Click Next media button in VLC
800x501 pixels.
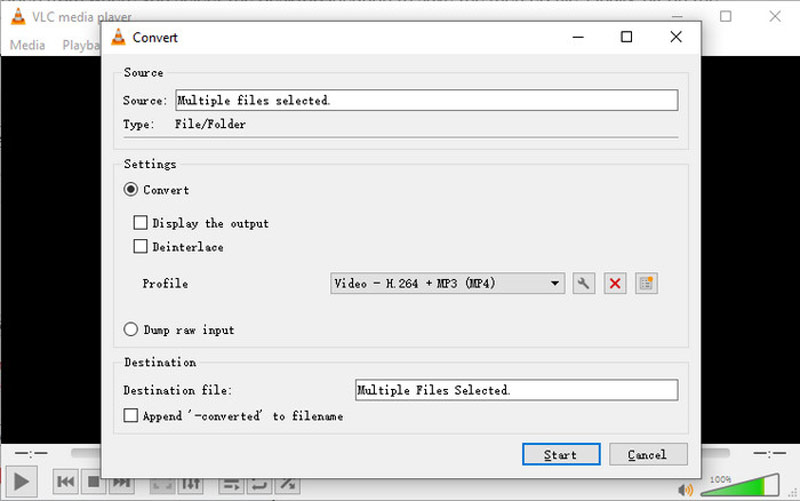[121, 484]
